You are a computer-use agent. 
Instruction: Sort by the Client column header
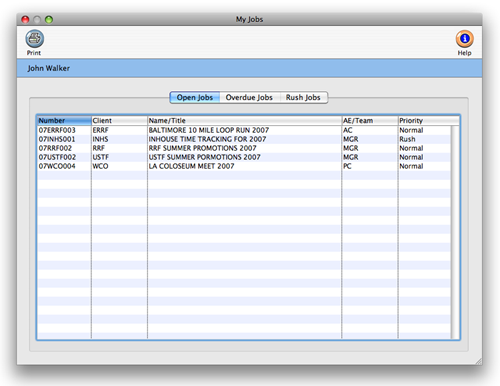[119, 120]
